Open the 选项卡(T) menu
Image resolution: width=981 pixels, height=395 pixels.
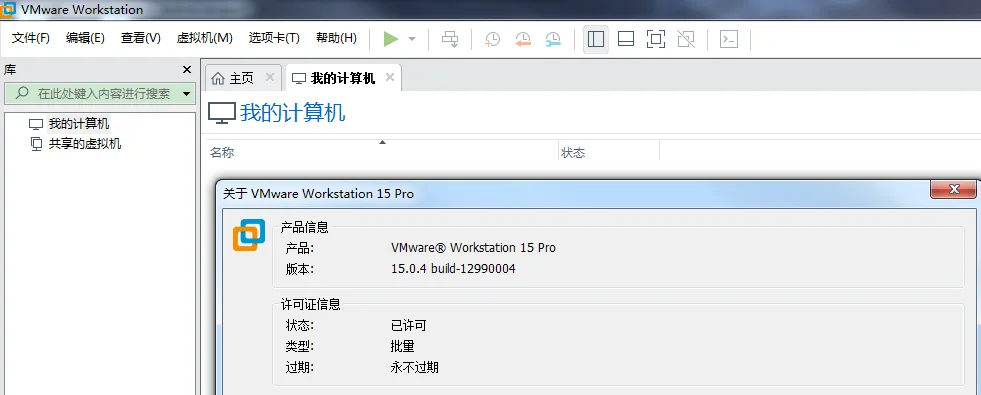pyautogui.click(x=274, y=38)
